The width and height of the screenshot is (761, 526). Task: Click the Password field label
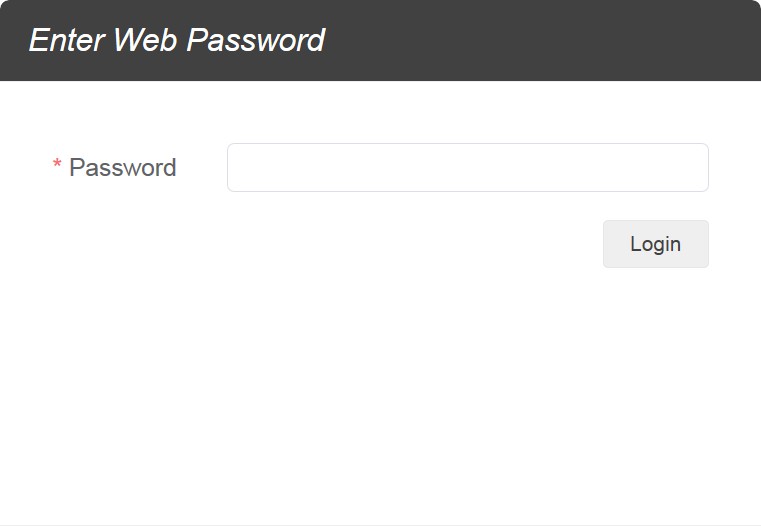coord(122,168)
